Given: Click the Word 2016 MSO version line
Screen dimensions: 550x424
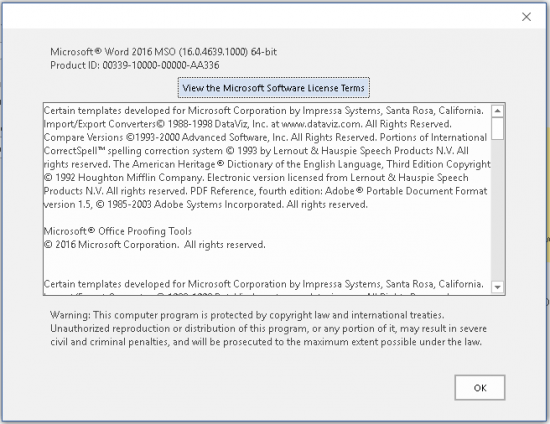Looking at the screenshot, I should tap(163, 52).
